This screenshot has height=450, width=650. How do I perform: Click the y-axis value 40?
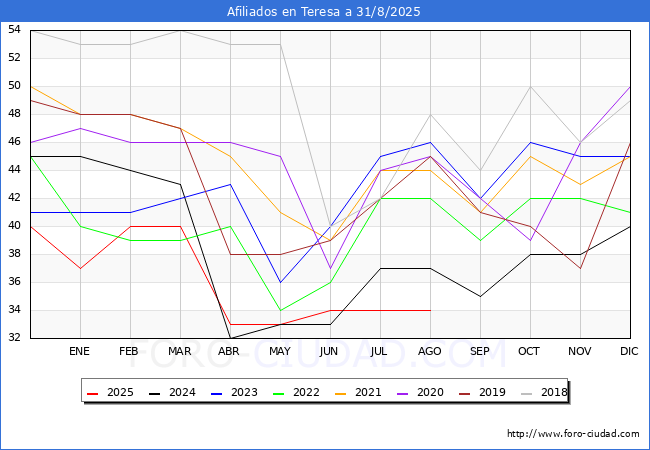(x=15, y=225)
